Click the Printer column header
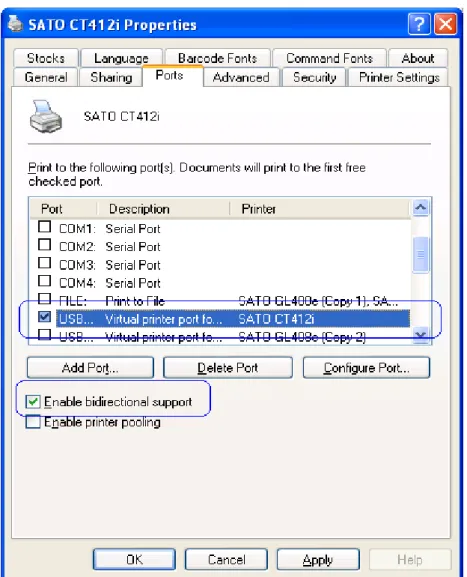Screen dimensions: 467x577 [x=319, y=209]
